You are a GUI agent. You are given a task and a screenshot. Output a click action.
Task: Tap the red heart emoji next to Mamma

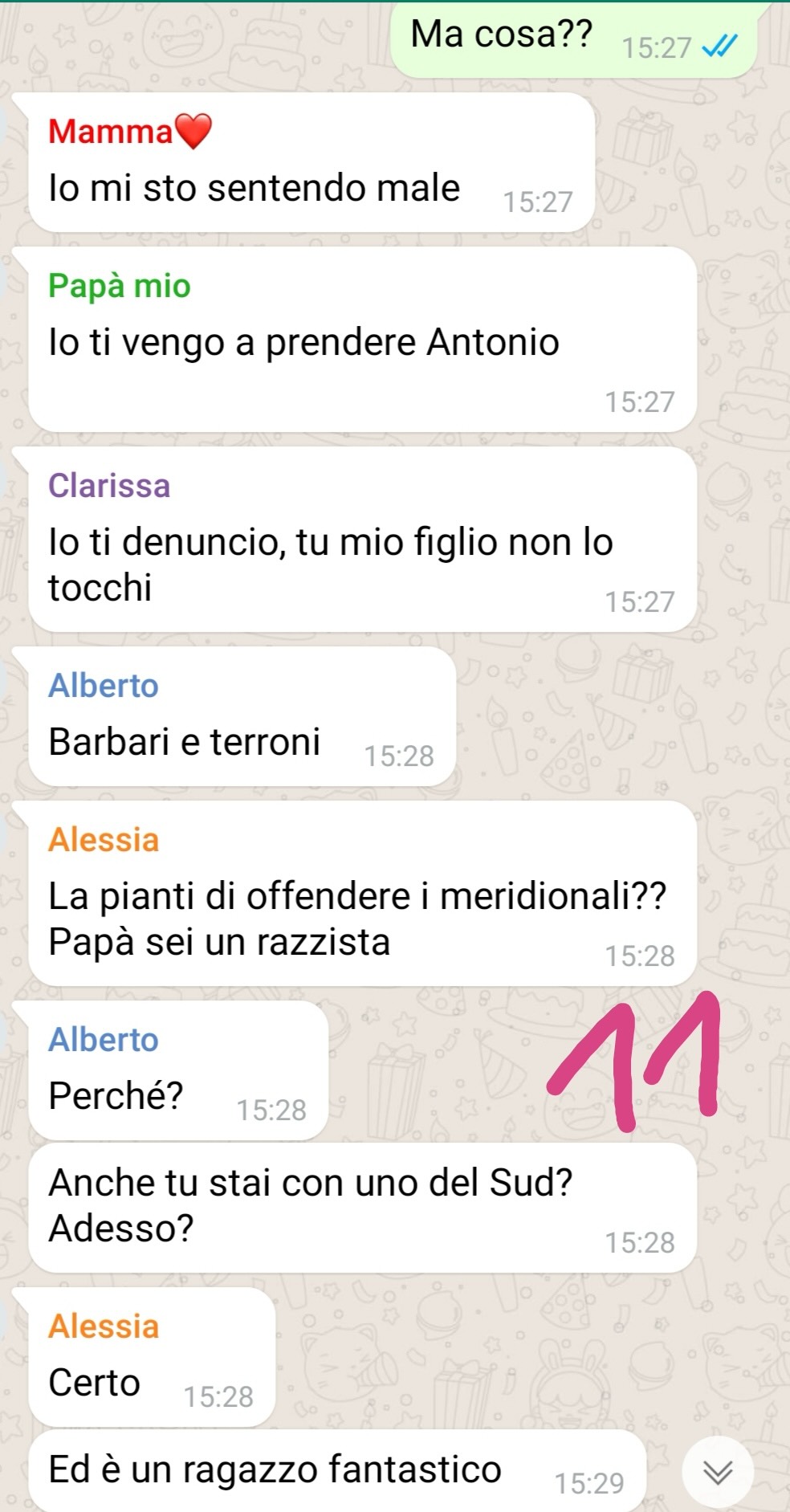point(193,132)
